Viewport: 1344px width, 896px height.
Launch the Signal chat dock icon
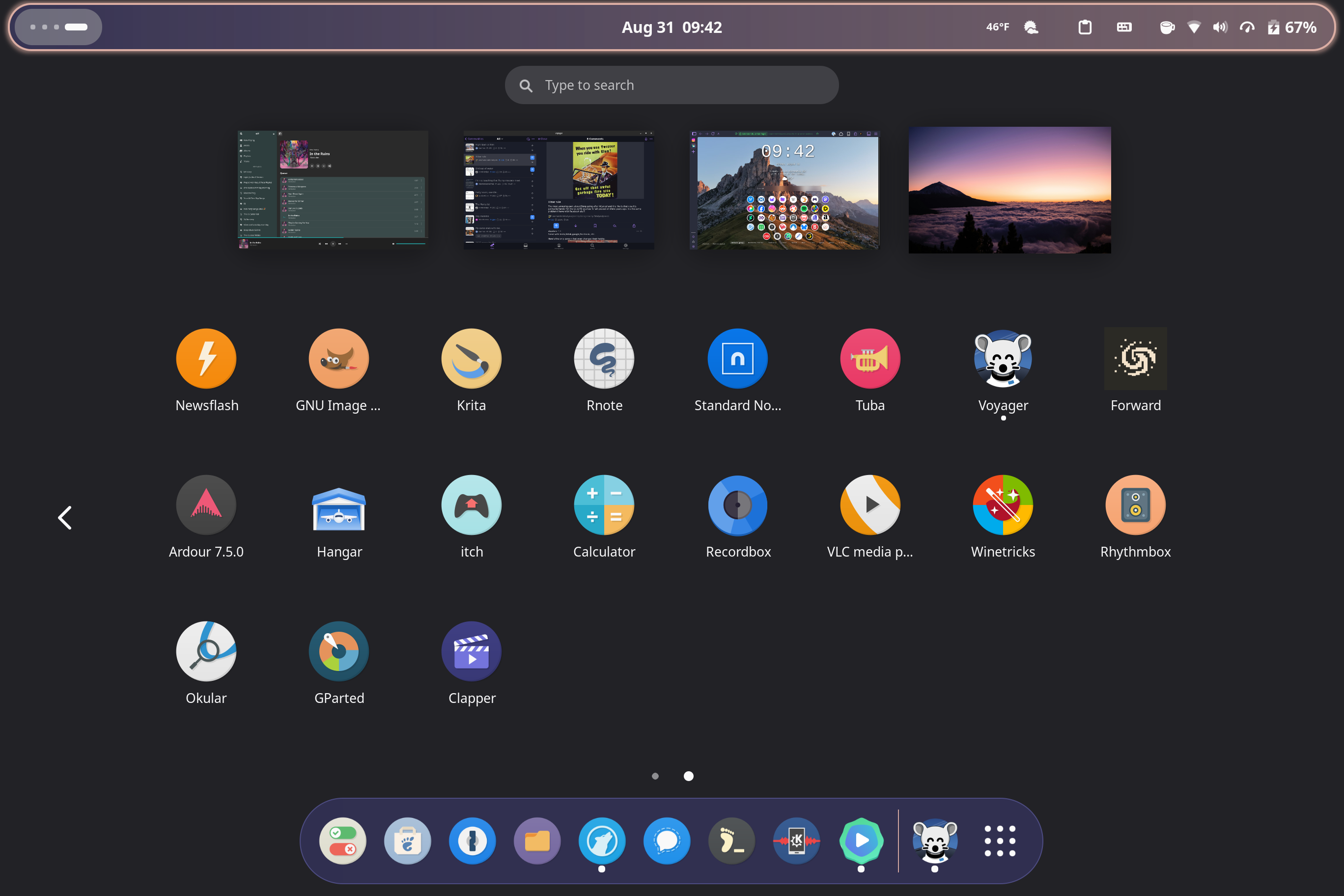point(667,840)
